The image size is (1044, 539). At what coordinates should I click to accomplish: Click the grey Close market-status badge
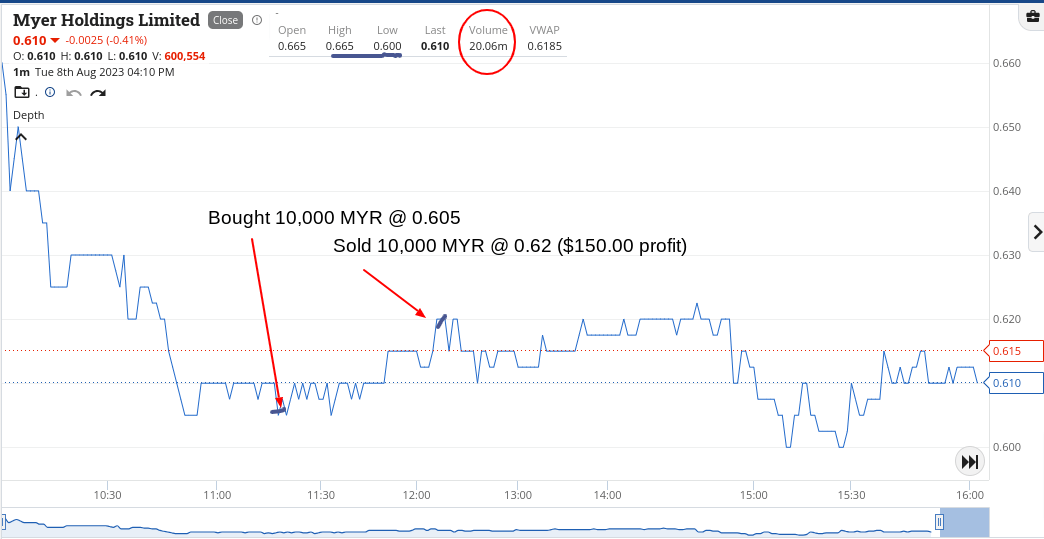225,20
